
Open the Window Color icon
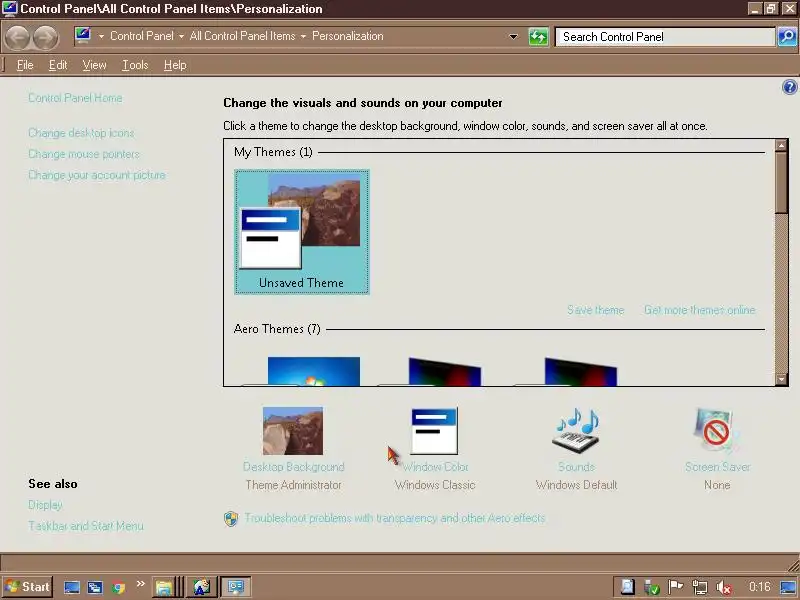(x=434, y=431)
